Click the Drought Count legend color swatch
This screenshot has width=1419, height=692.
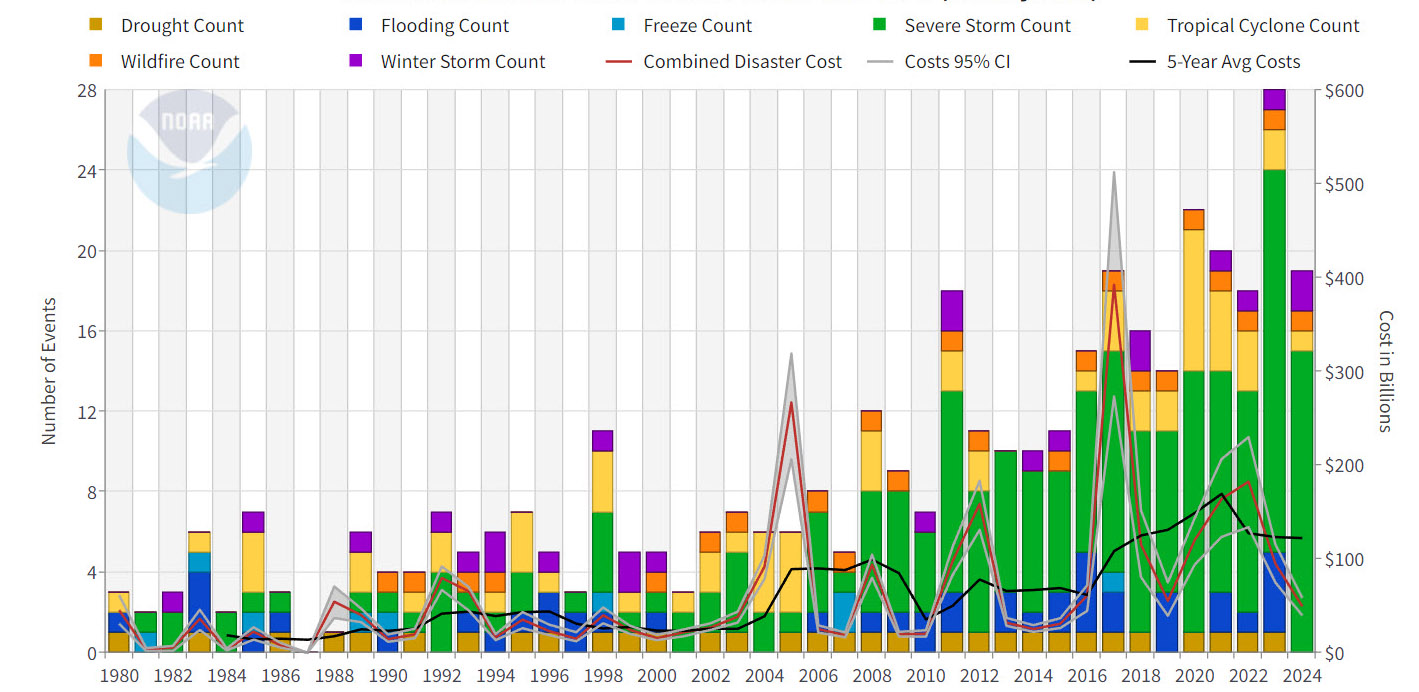(x=95, y=26)
